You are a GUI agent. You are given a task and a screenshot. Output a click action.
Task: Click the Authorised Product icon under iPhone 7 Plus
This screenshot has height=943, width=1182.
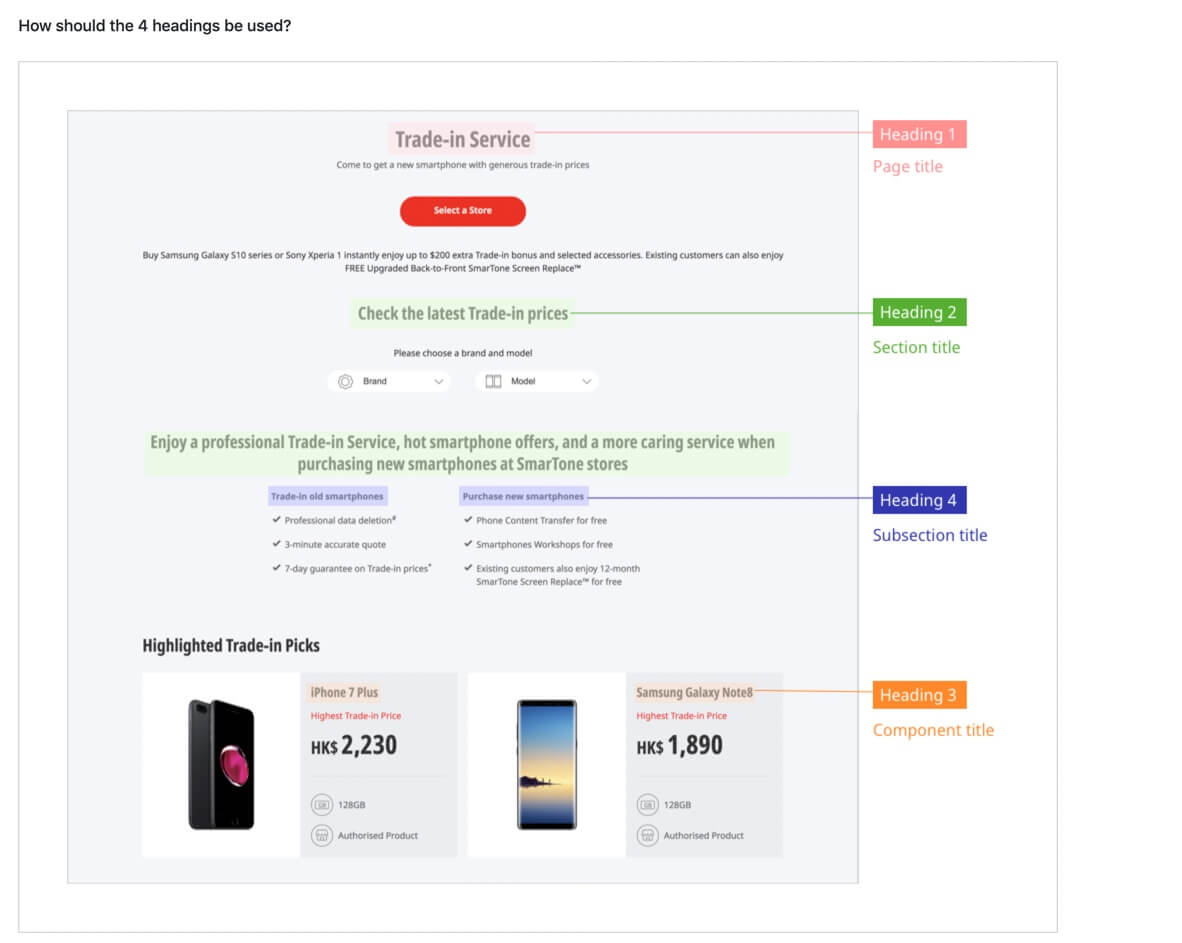321,835
